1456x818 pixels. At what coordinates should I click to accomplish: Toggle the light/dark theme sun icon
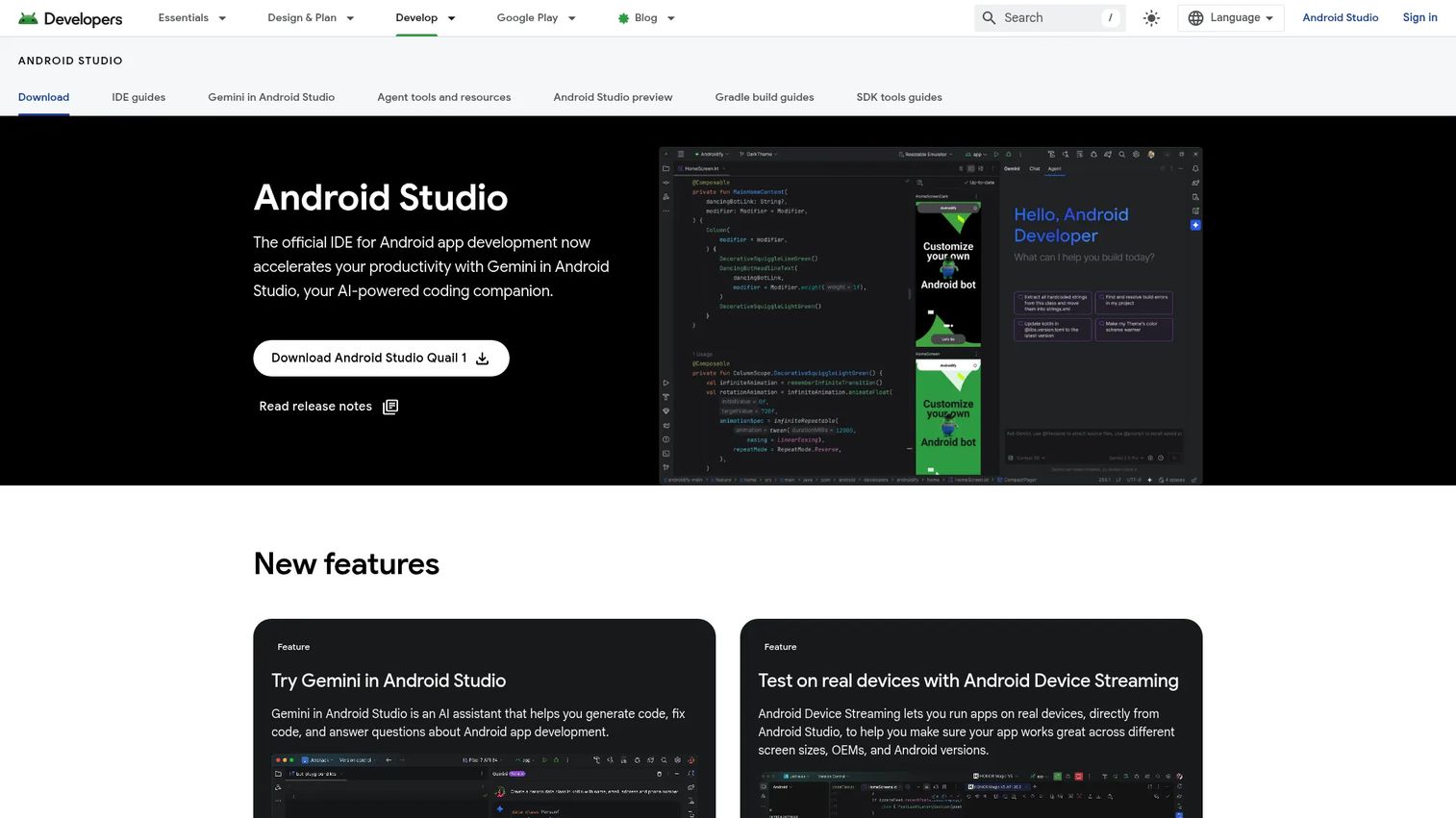pos(1151,18)
